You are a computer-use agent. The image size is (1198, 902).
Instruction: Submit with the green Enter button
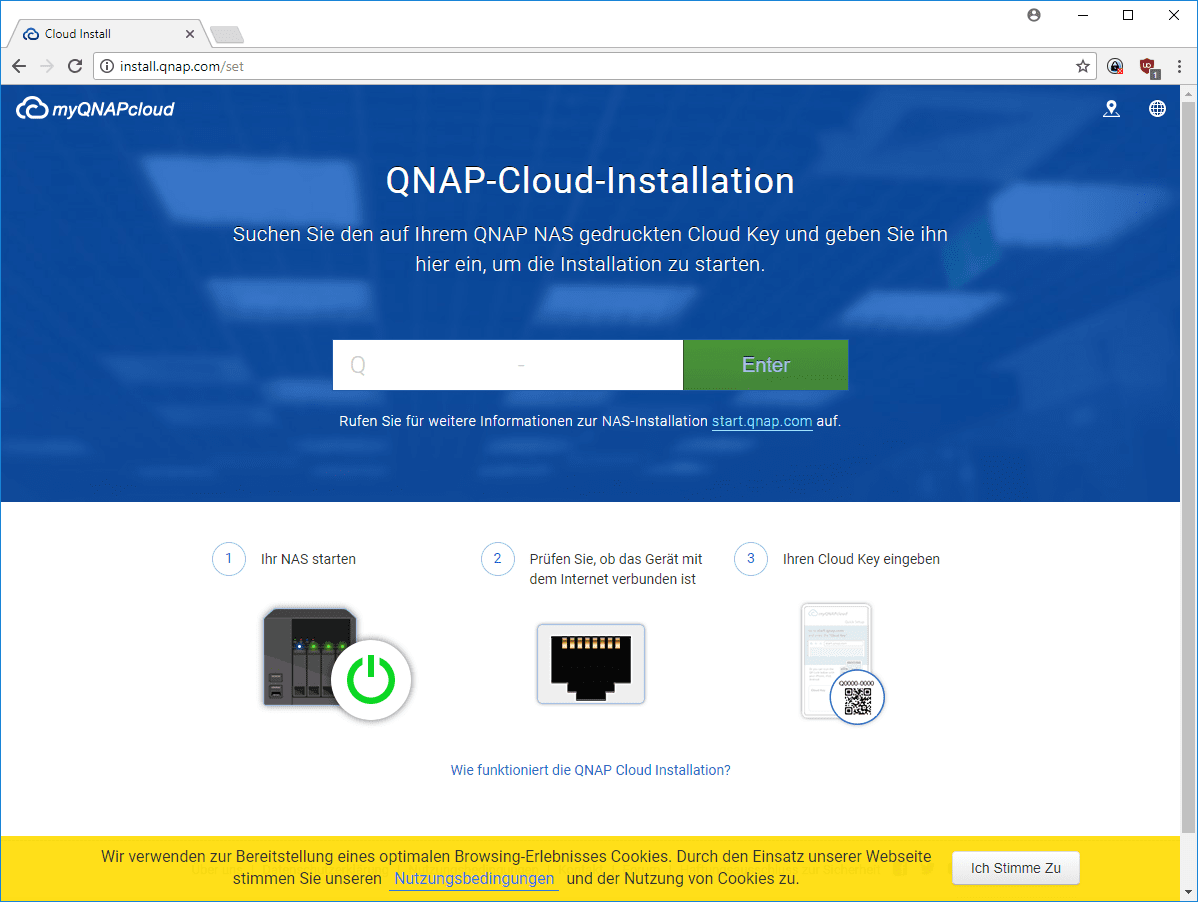766,365
